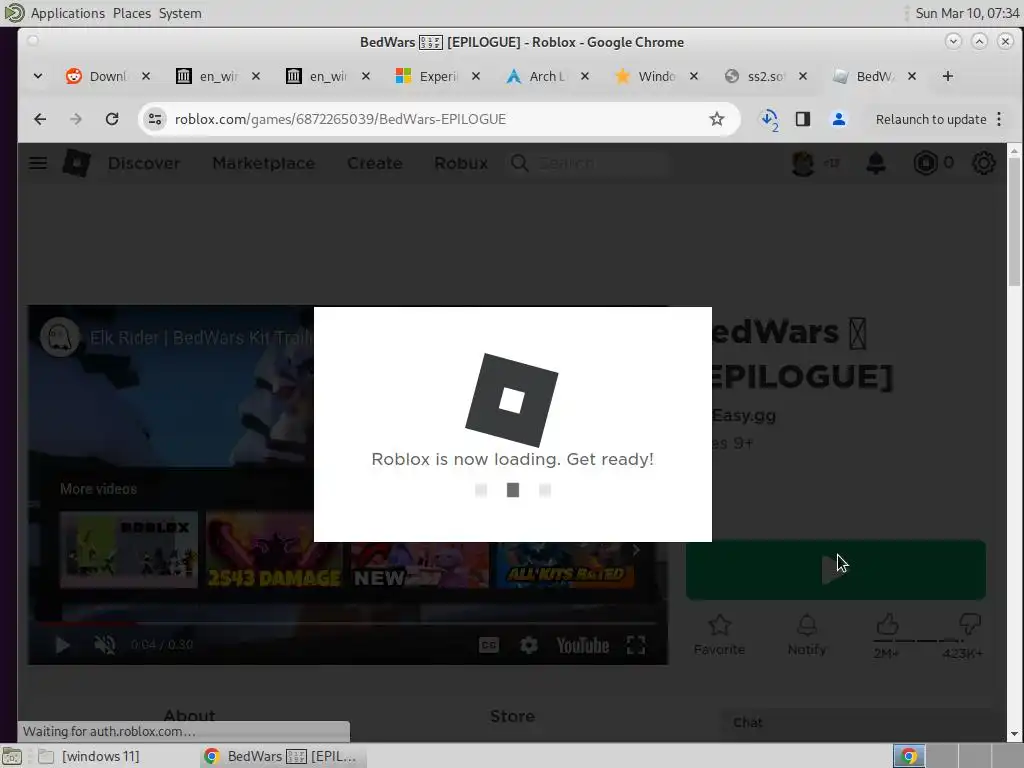1024x768 pixels.
Task: Open the Places system menu
Action: [x=131, y=13]
